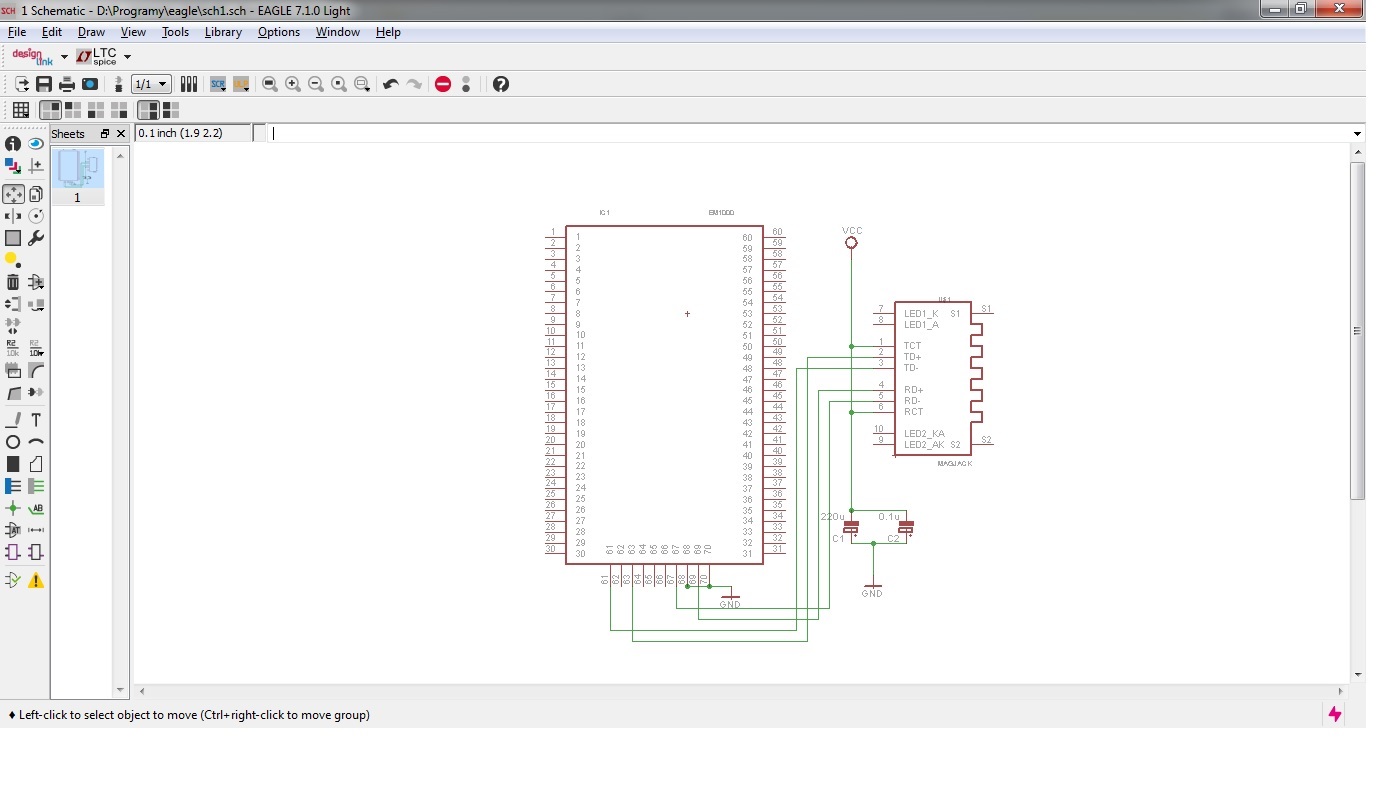Zoom in with the magnifier plus icon
The width and height of the screenshot is (1384, 792).
tap(293, 84)
